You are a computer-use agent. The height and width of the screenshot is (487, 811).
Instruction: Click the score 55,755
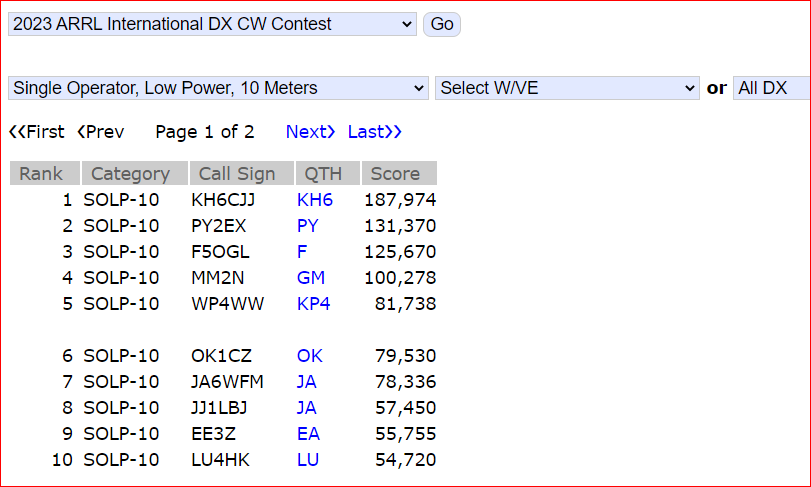[406, 433]
